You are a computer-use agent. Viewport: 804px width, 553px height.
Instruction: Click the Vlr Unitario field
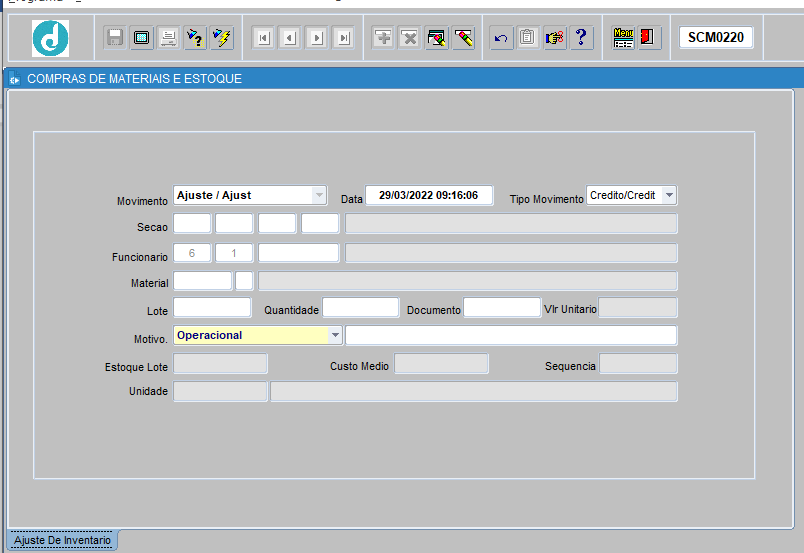pos(638,308)
